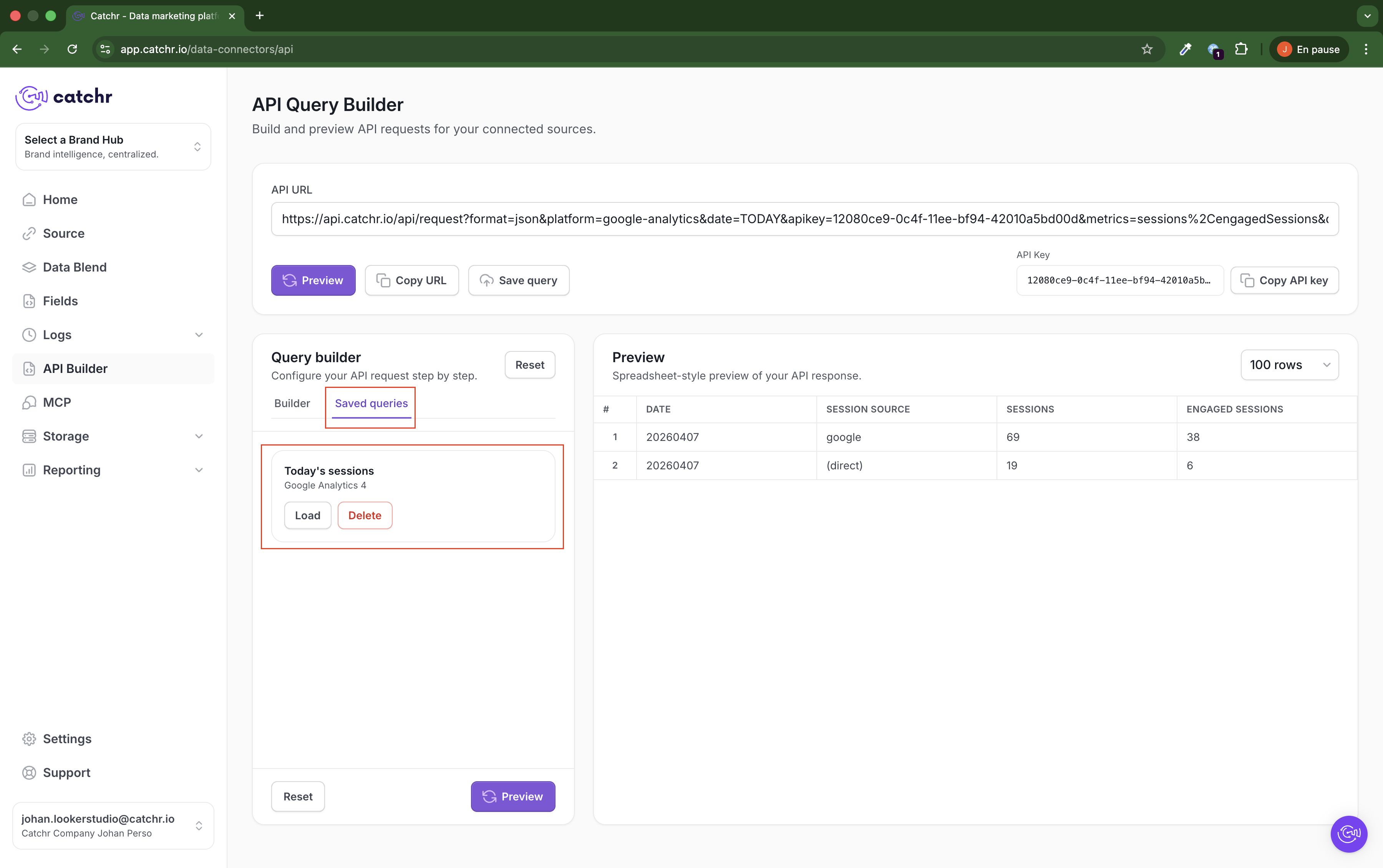The width and height of the screenshot is (1383, 868).
Task: Open the MCP sidebar item
Action: coord(57,403)
